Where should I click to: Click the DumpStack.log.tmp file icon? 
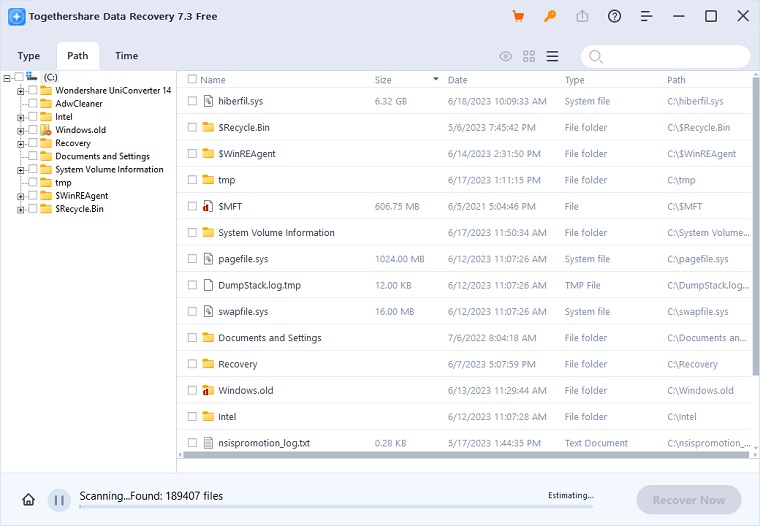[208, 285]
